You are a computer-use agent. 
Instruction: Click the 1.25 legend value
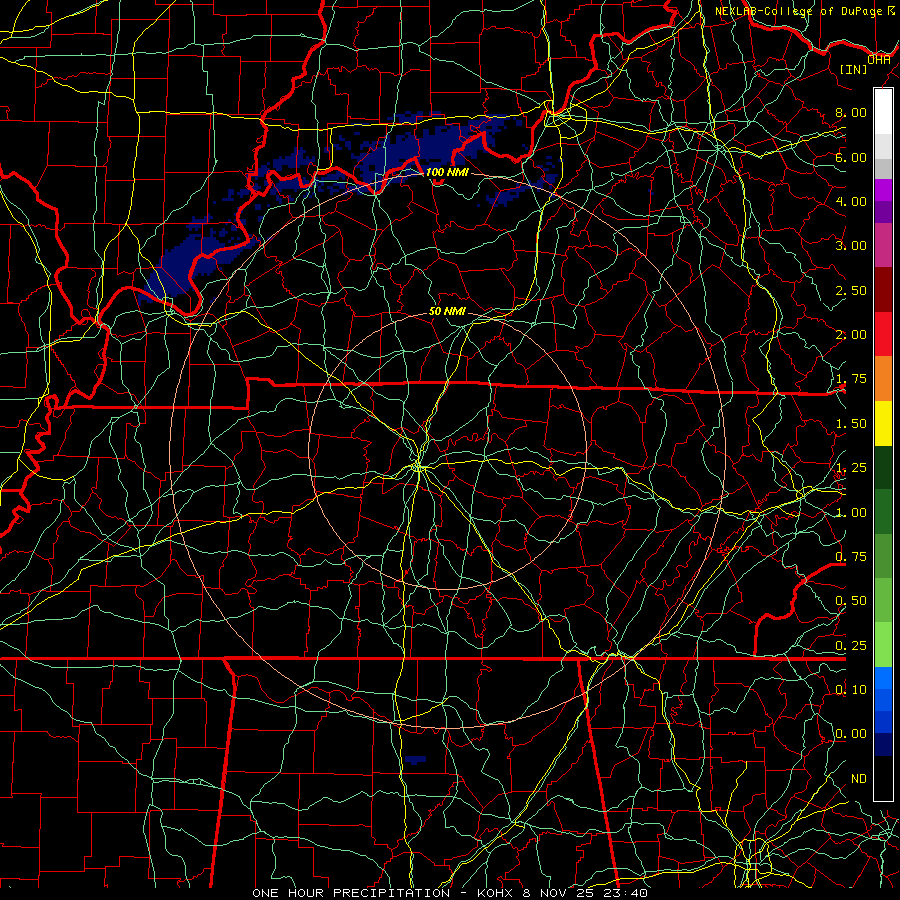coord(851,468)
